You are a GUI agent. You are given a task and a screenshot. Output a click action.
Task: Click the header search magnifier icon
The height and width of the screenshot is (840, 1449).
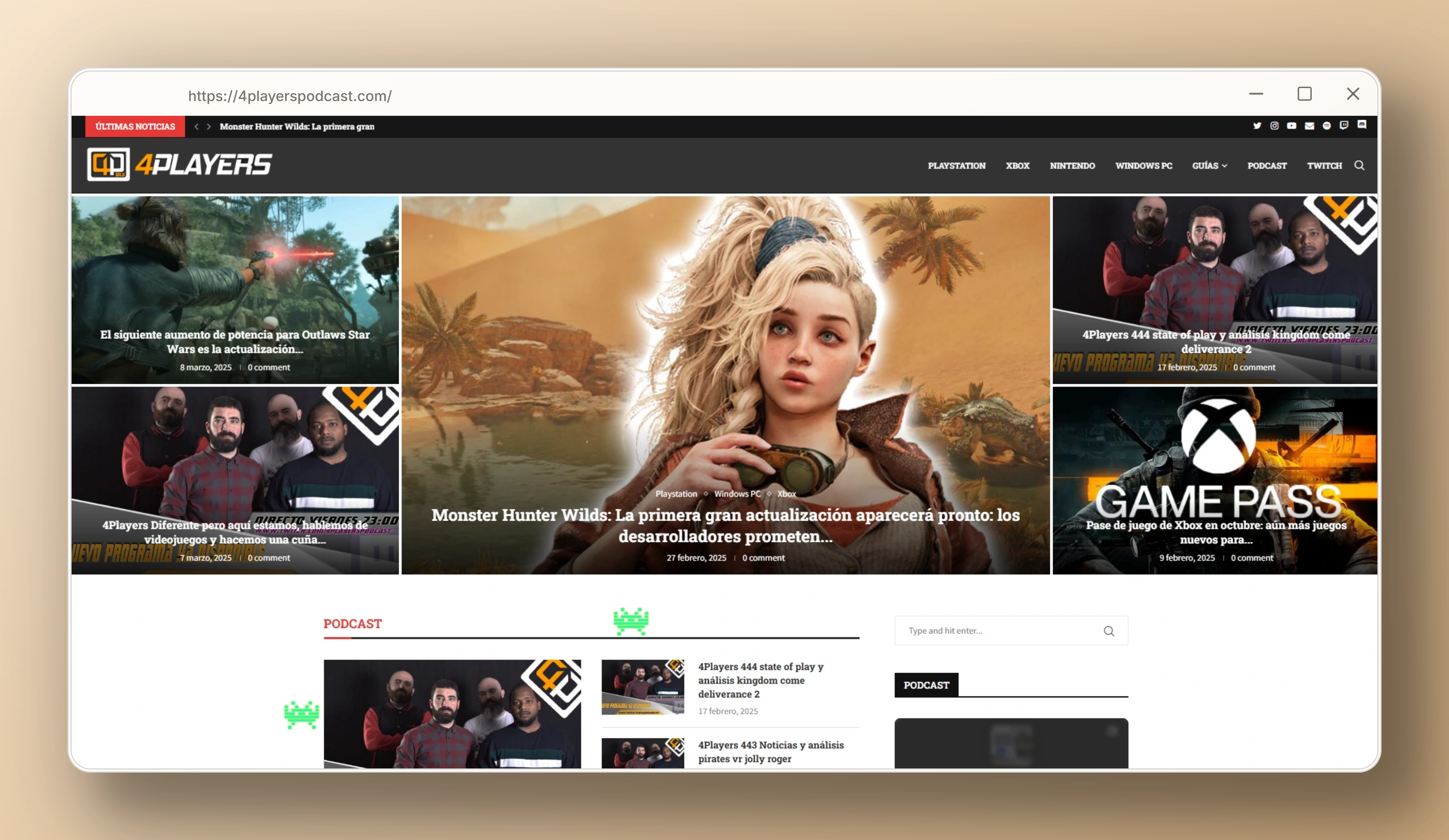click(1359, 166)
